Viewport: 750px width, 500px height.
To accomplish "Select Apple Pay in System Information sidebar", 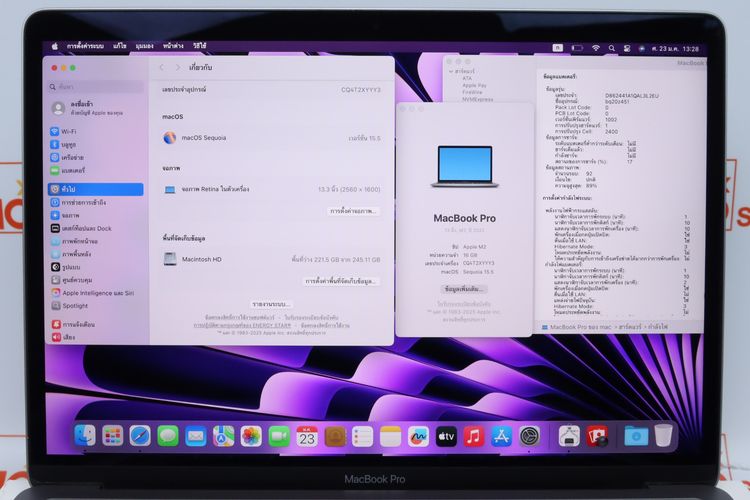I will coord(474,85).
